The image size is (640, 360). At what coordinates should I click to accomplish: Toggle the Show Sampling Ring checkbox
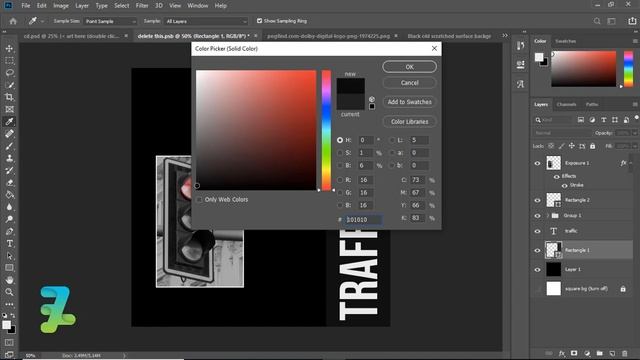(x=259, y=21)
